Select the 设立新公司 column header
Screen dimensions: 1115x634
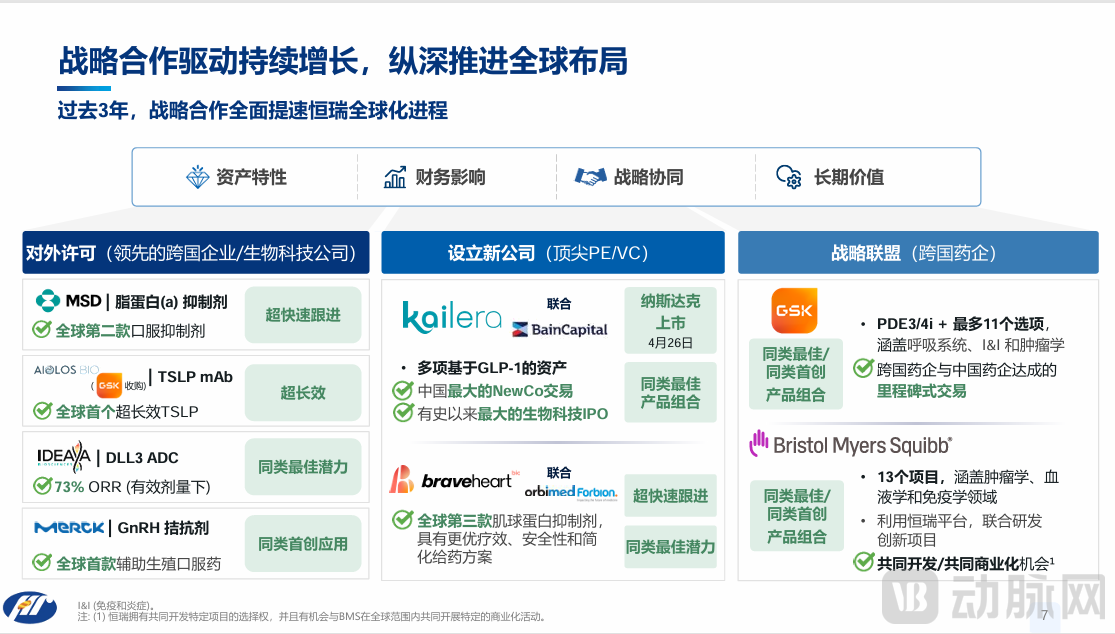pyautogui.click(x=553, y=252)
